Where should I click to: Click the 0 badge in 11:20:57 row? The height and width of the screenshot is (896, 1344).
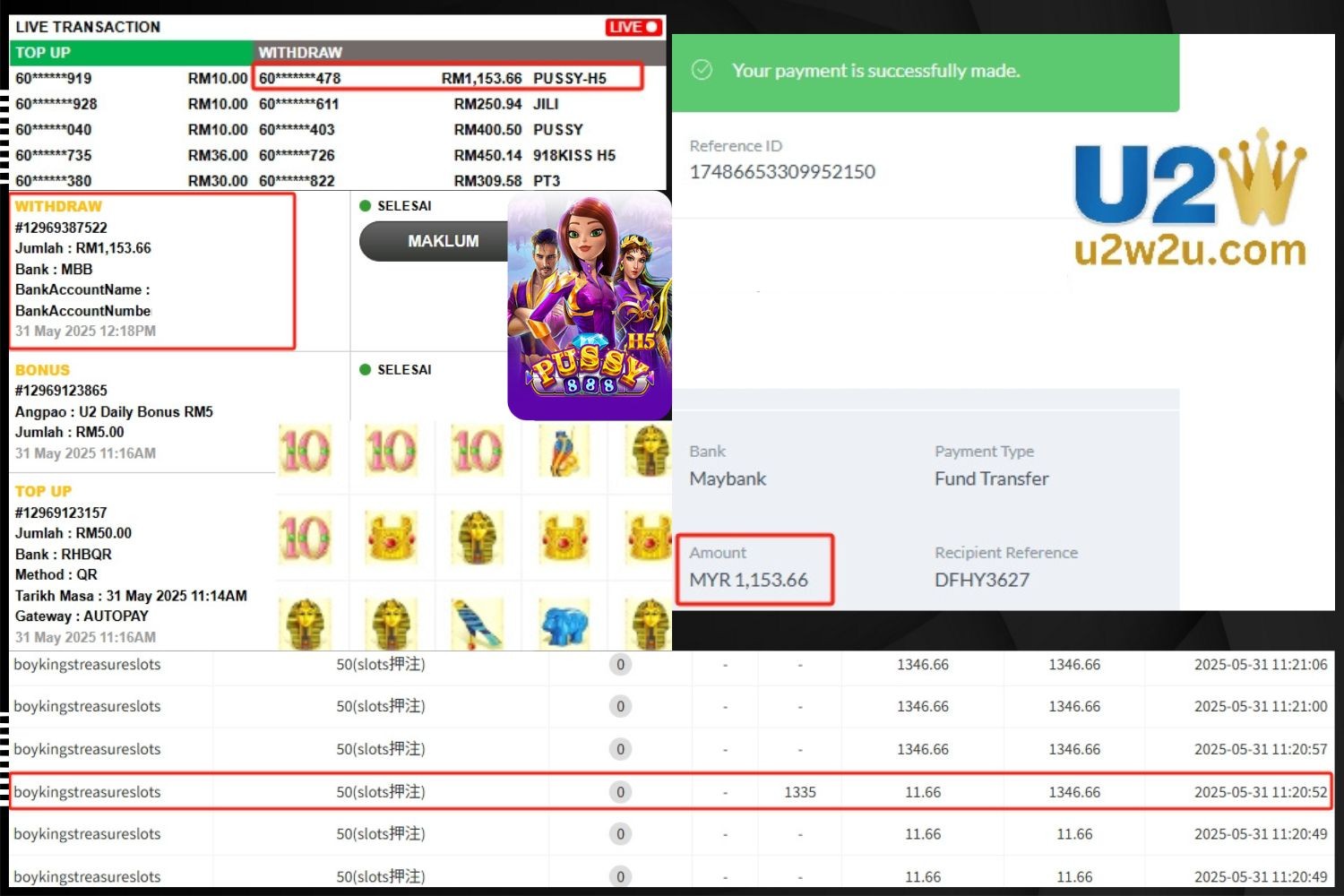point(620,749)
